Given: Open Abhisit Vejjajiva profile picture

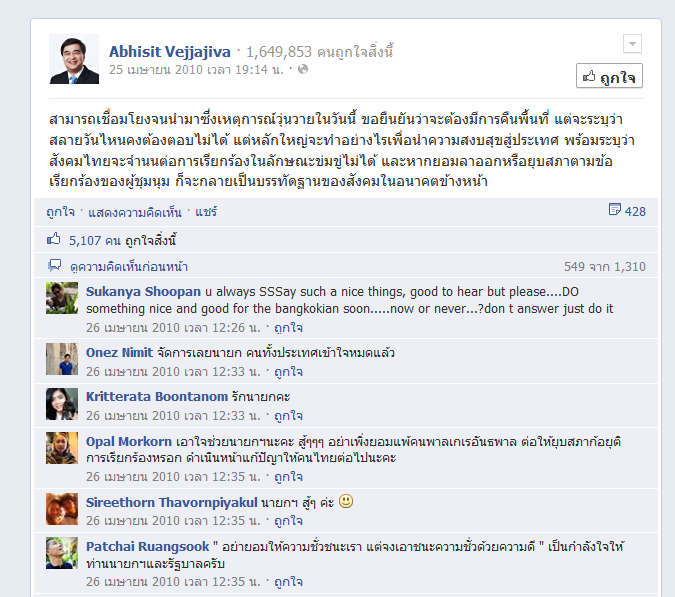Looking at the screenshot, I should [74, 59].
